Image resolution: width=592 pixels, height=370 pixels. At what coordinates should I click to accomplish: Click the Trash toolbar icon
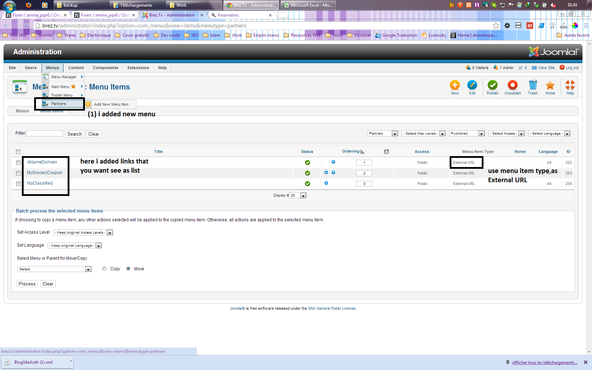point(532,85)
